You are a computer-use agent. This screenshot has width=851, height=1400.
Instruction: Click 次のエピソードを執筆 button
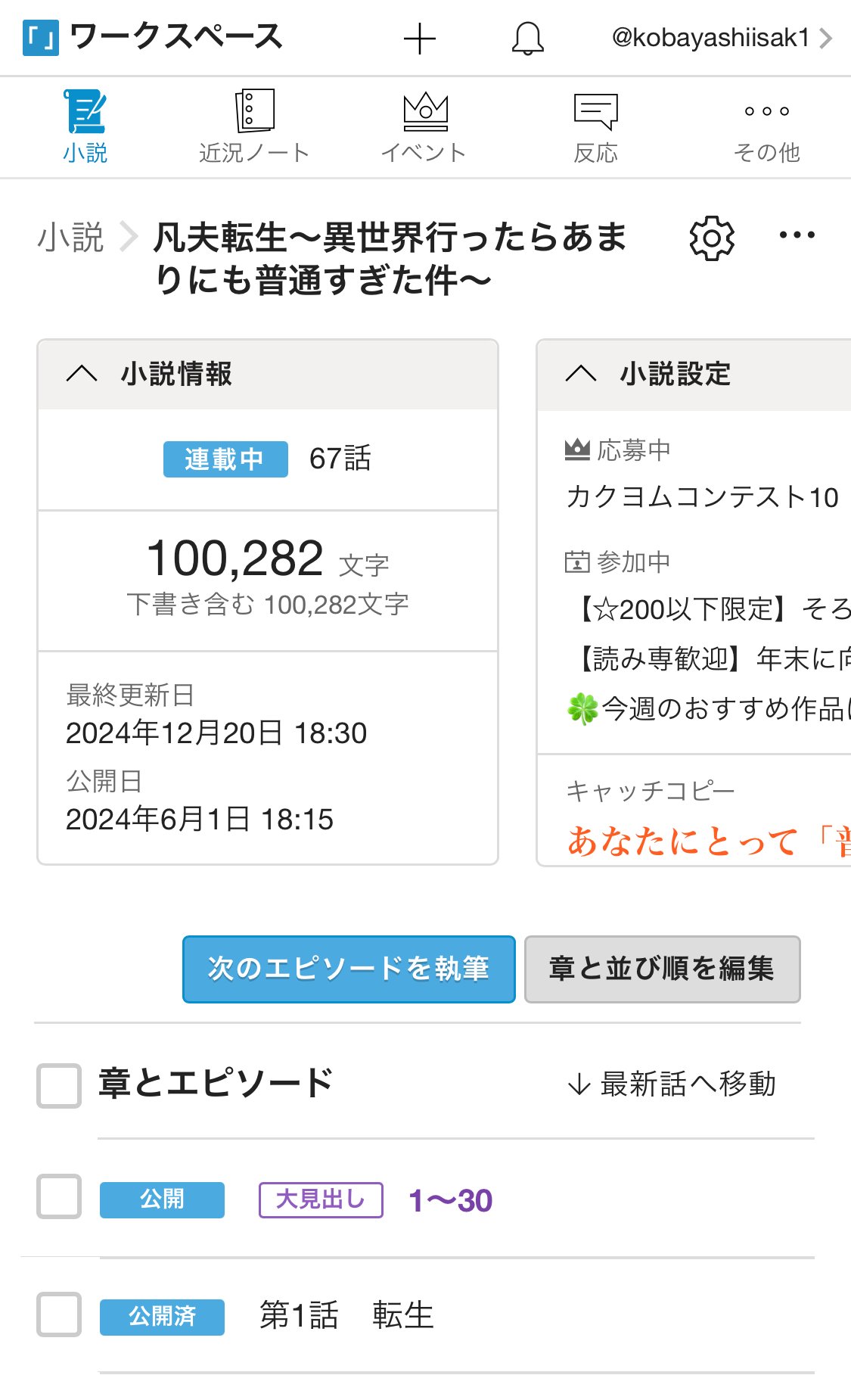[349, 969]
